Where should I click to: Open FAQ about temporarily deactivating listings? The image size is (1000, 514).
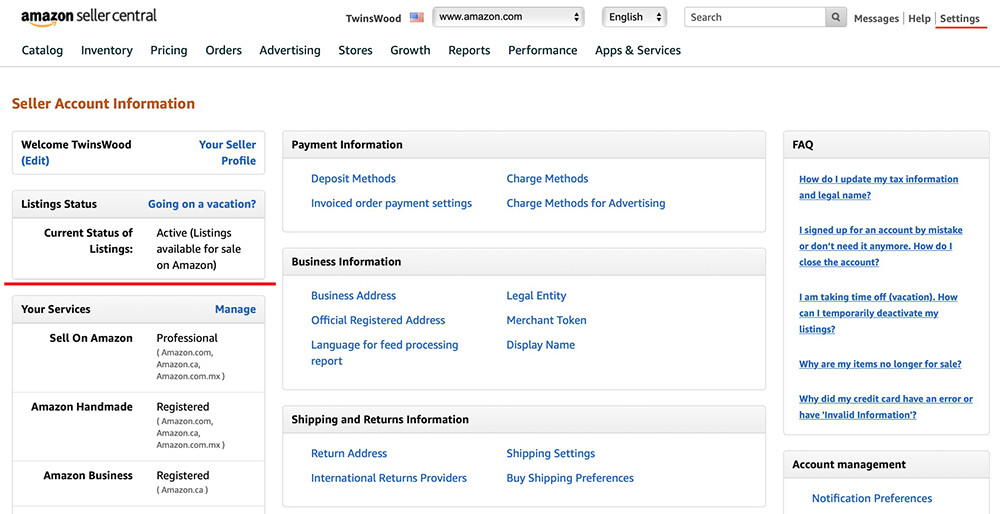click(878, 313)
